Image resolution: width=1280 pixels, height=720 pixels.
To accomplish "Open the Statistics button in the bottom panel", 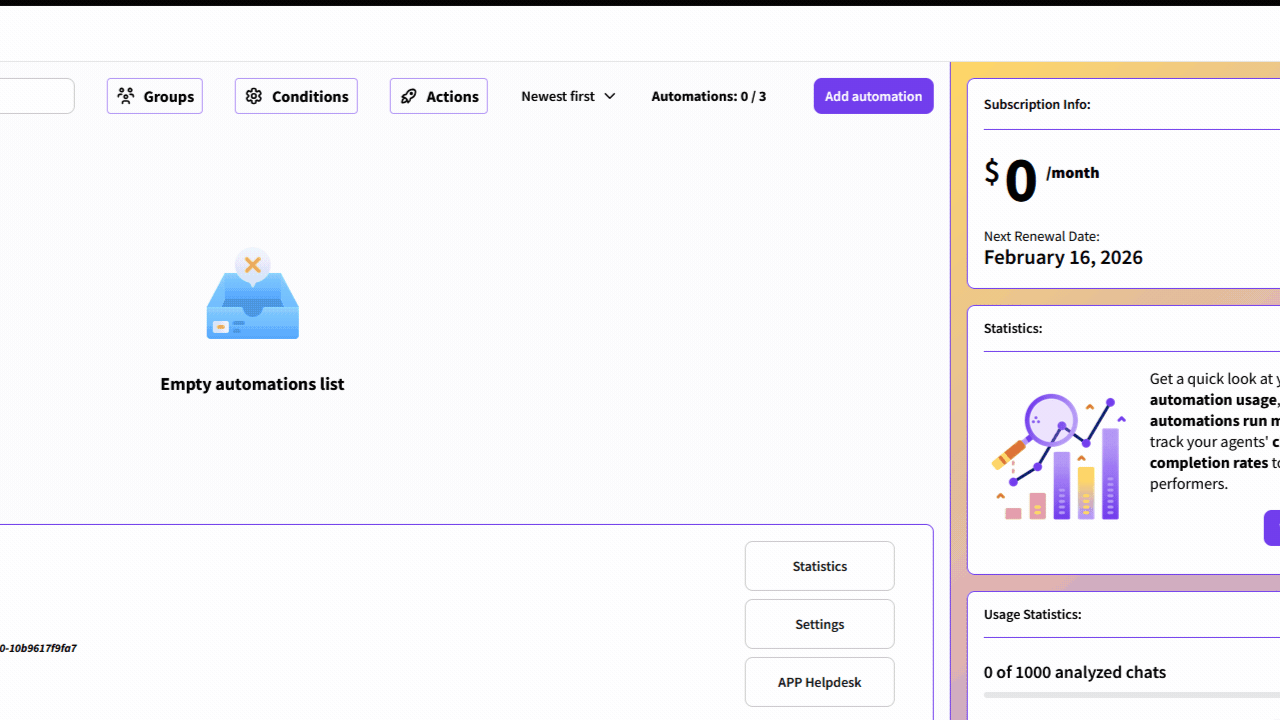I will (819, 566).
